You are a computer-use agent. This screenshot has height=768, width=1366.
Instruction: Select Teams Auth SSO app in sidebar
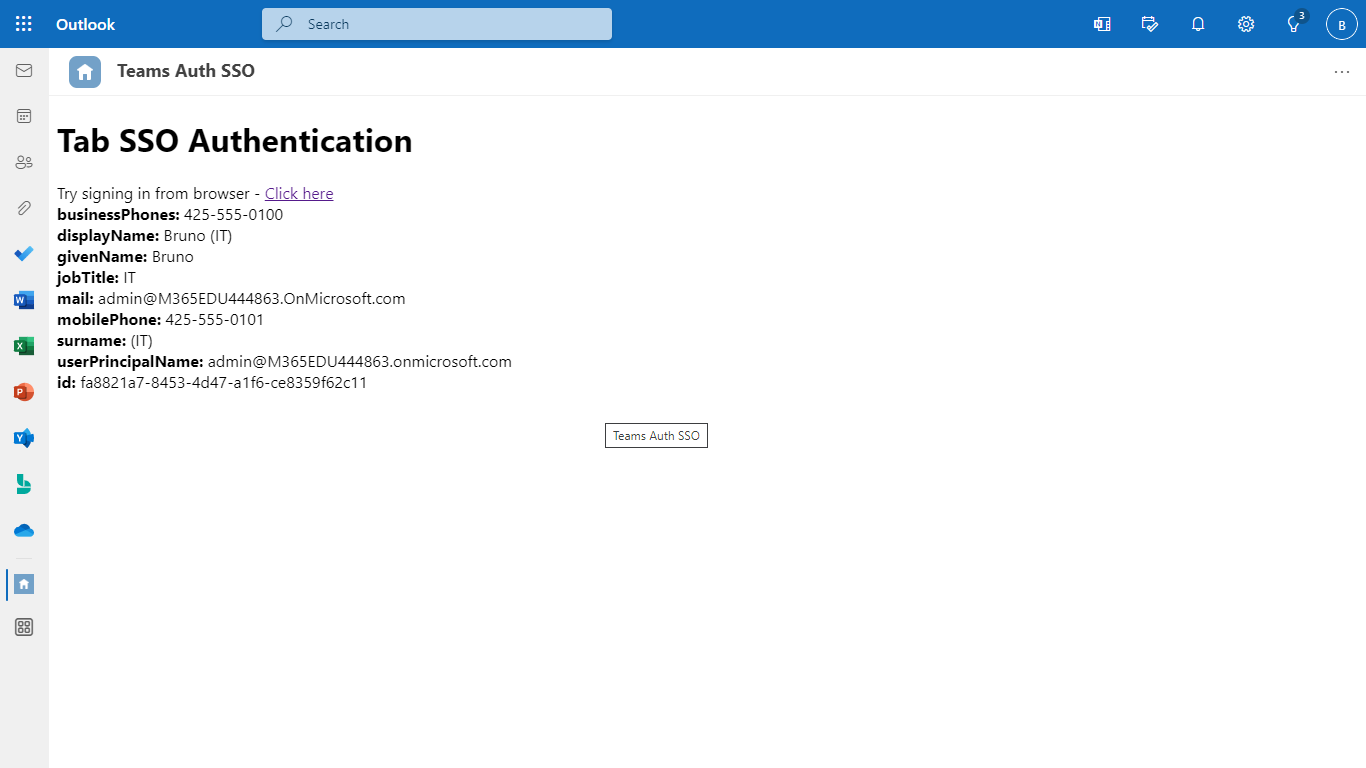(x=24, y=584)
